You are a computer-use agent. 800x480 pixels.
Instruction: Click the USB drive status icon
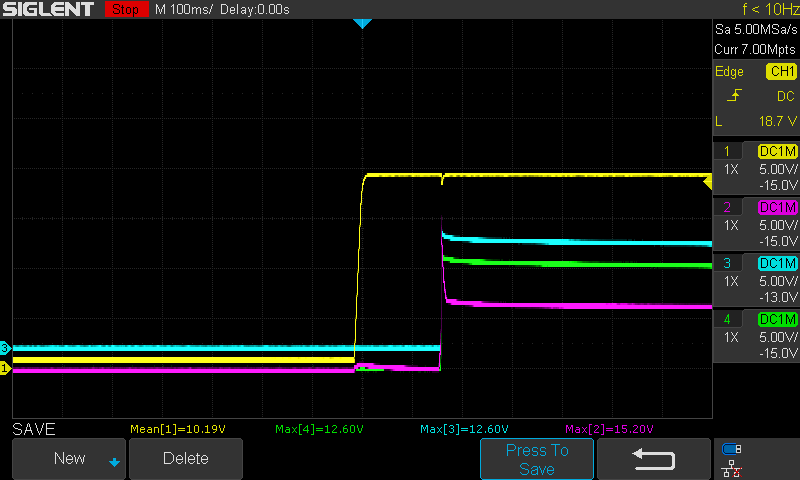[x=731, y=449]
